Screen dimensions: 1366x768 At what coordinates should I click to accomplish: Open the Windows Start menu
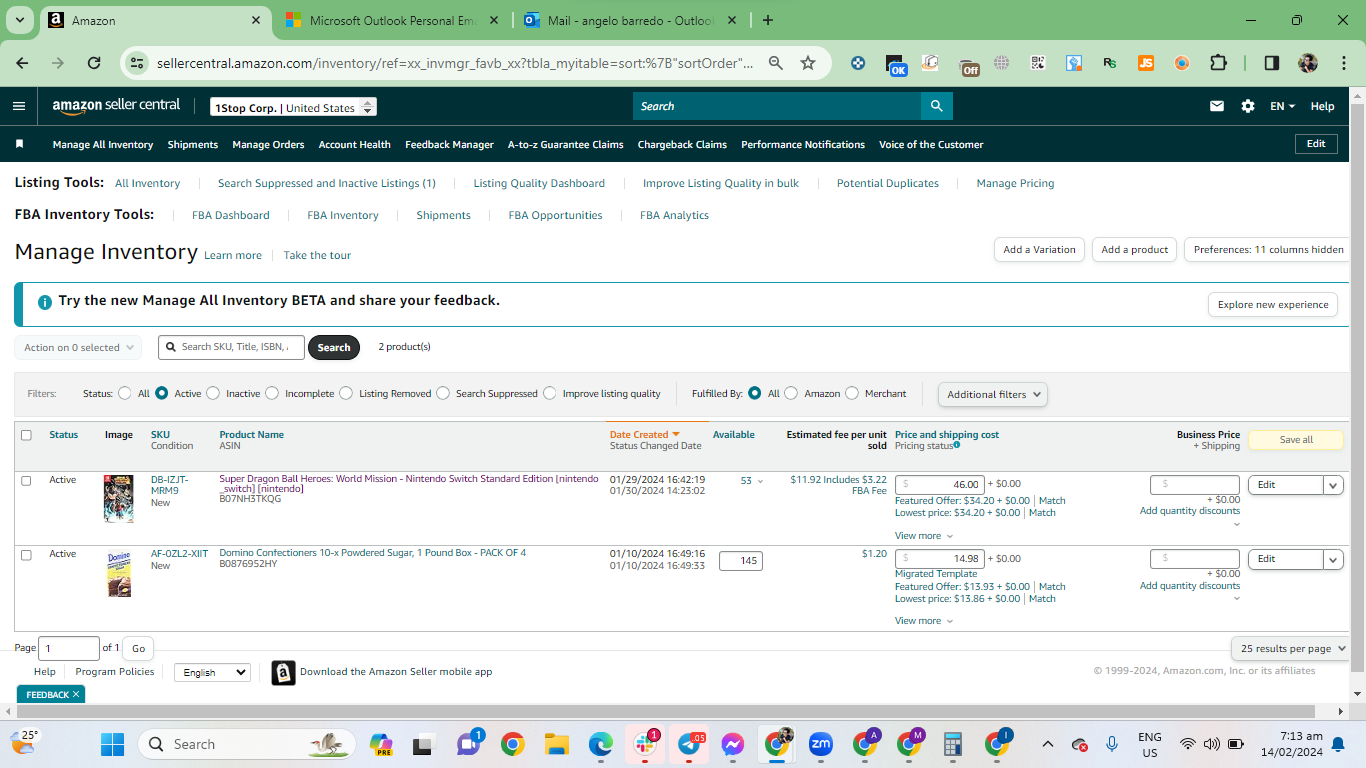tap(112, 744)
